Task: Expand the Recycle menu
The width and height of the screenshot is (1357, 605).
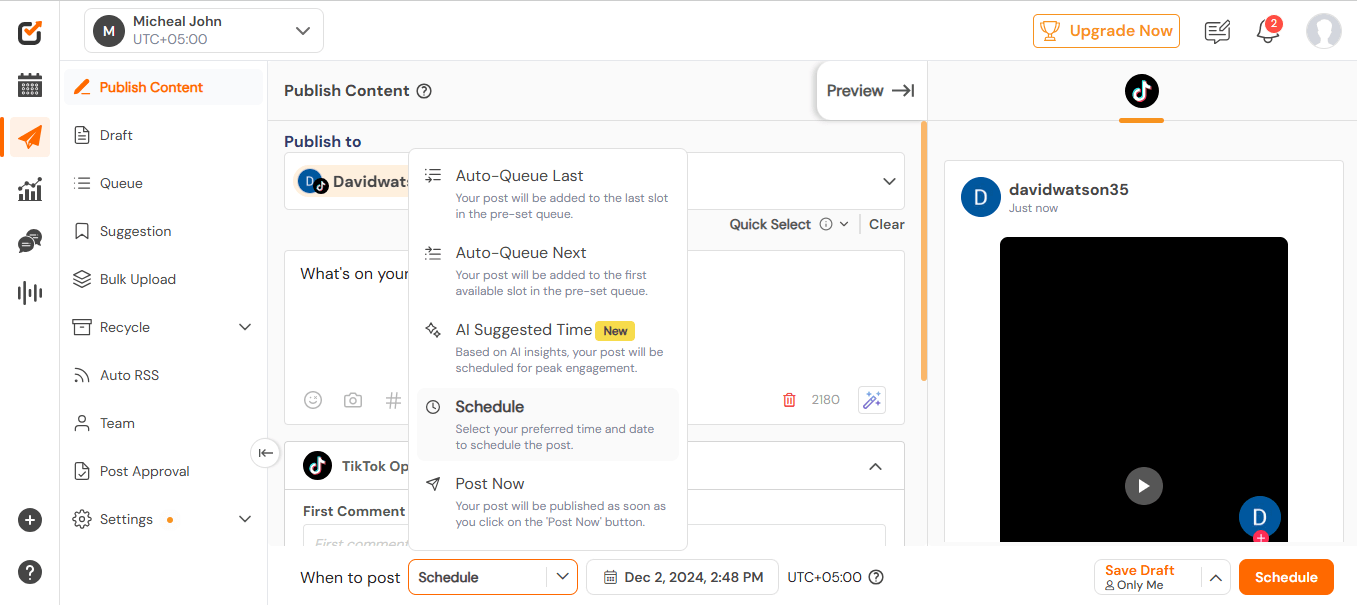Action: click(245, 327)
